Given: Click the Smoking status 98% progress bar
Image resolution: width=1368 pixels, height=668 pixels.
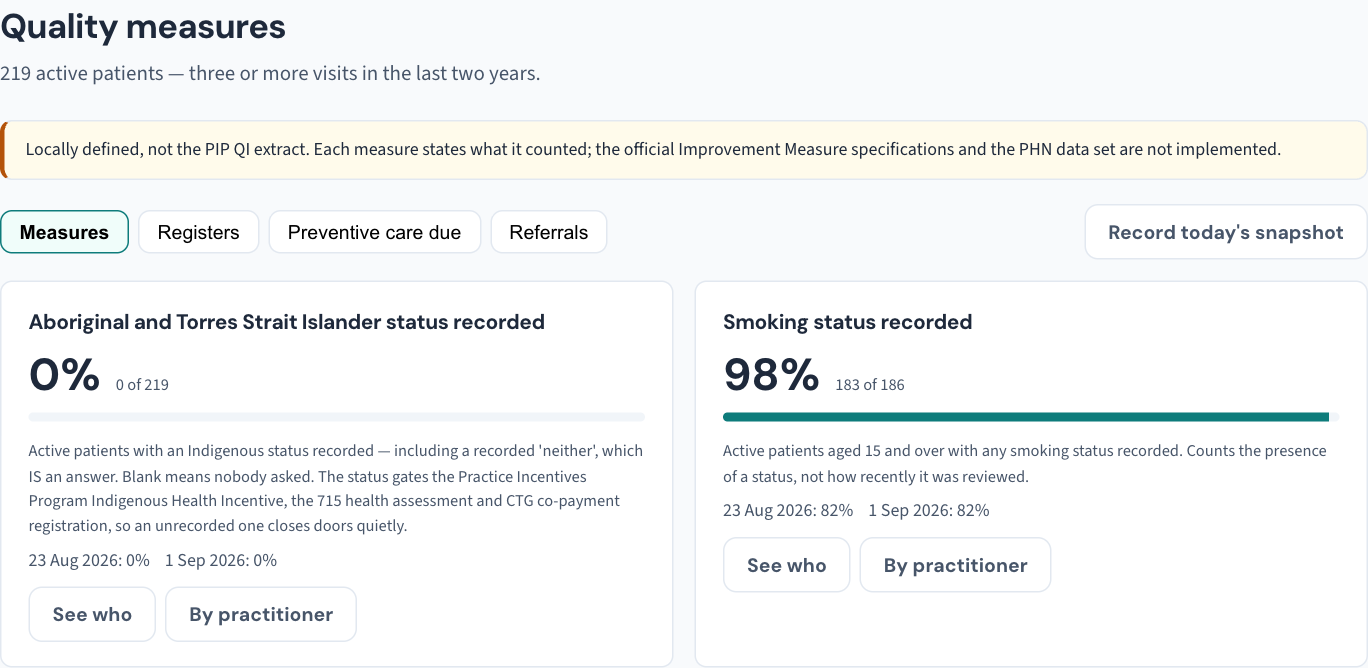Looking at the screenshot, I should pos(1031,417).
